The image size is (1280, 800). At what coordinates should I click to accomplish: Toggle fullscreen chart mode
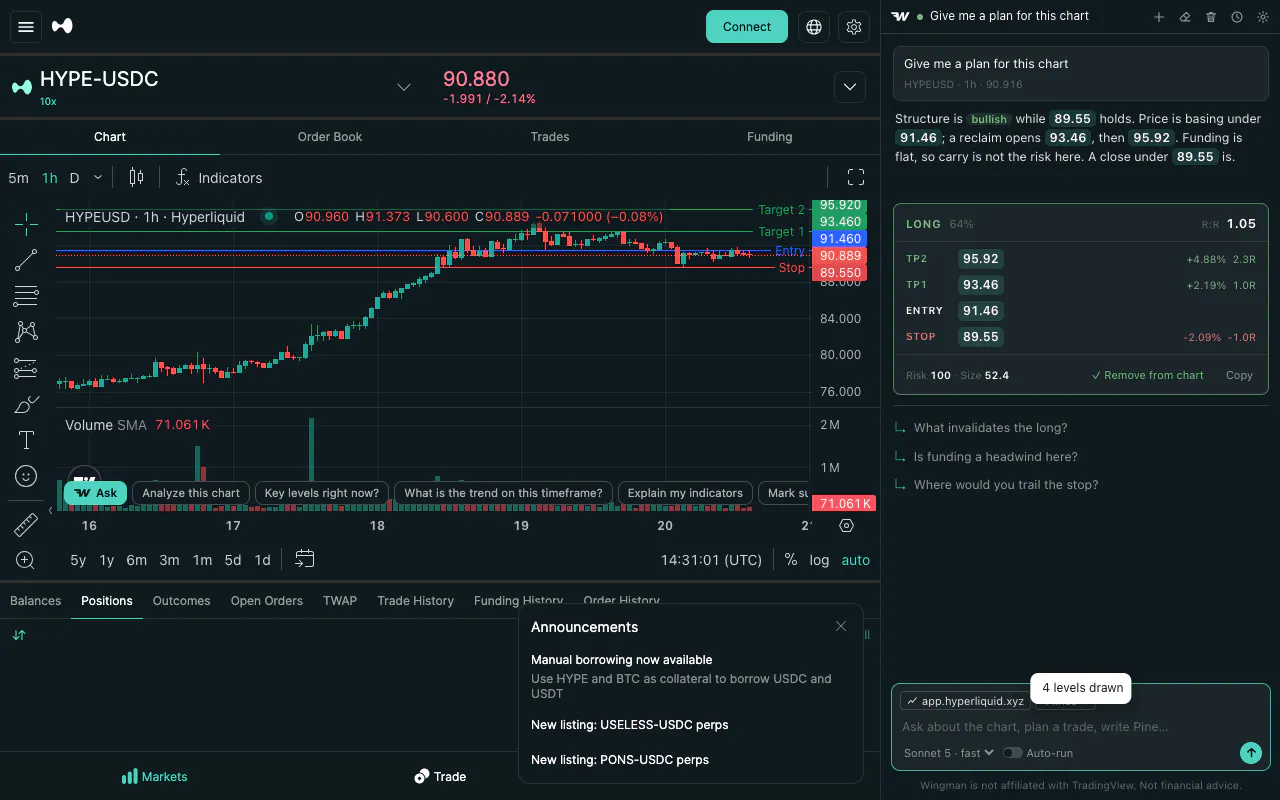click(856, 178)
